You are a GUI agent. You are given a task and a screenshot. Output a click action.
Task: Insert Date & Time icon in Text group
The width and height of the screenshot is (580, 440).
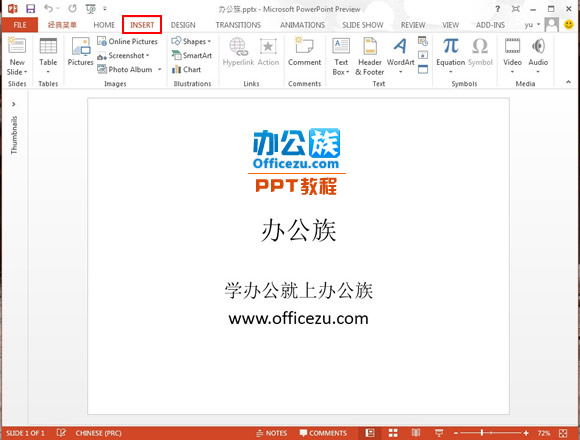[x=422, y=41]
